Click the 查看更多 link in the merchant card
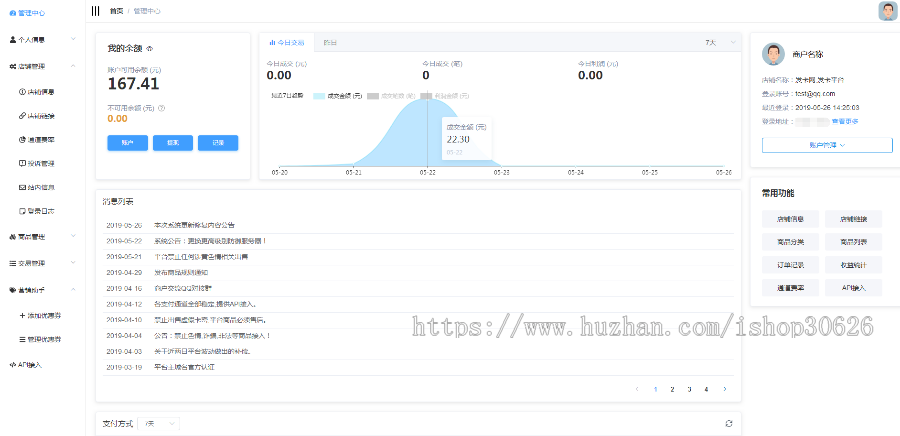 pos(844,121)
